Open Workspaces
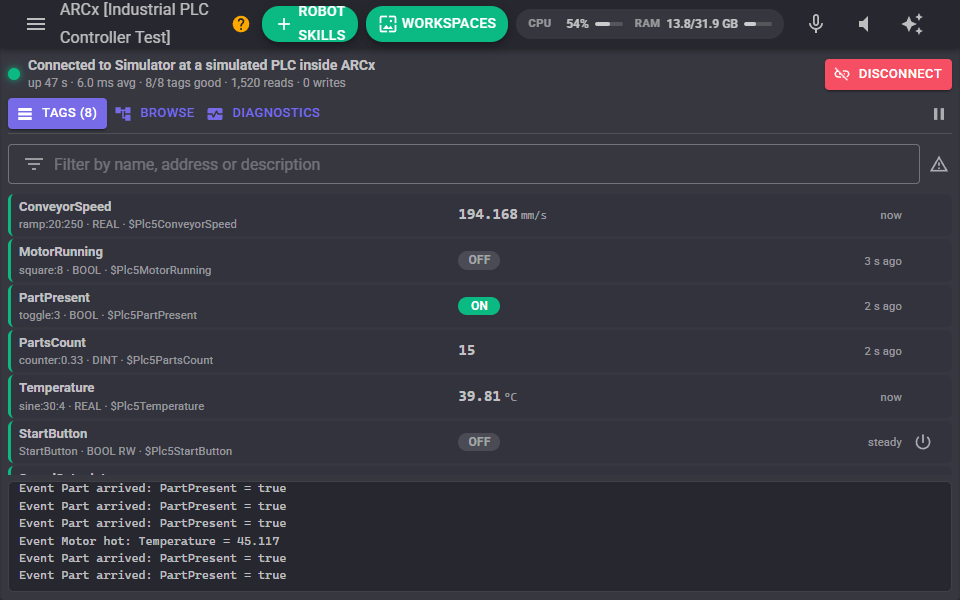 [437, 24]
